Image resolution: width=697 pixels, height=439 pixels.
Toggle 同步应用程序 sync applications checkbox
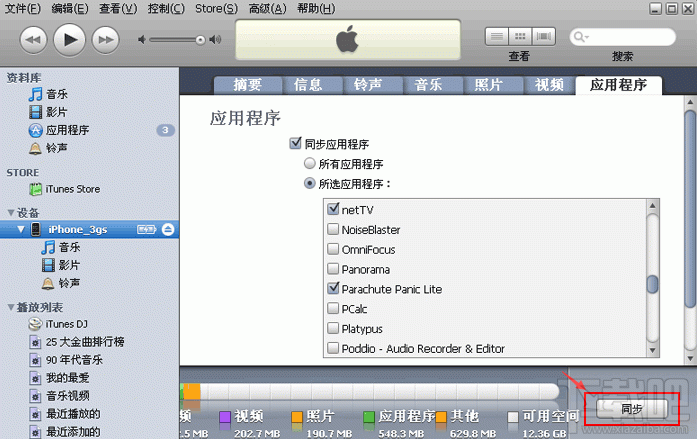coord(295,143)
